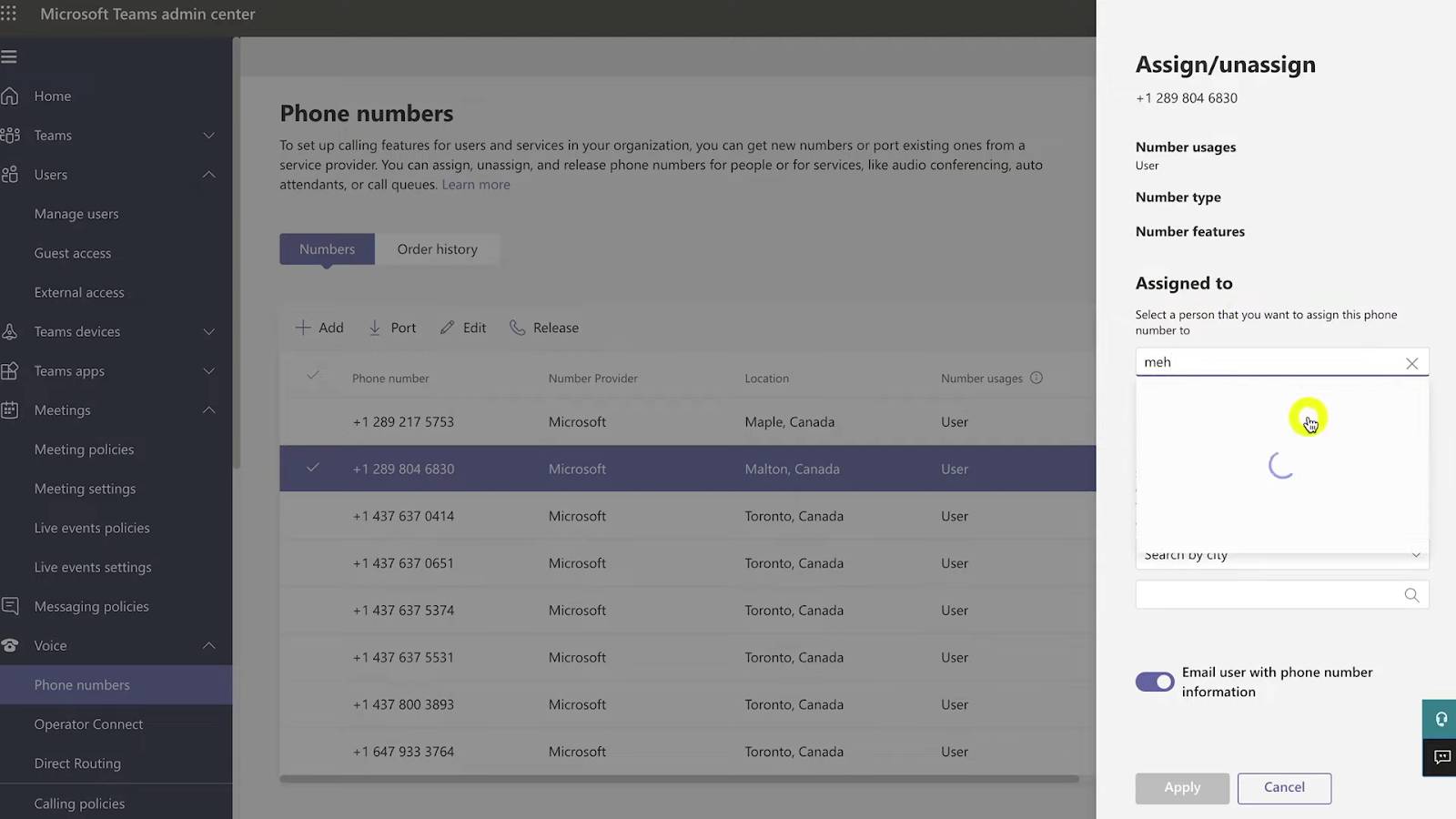Screen dimensions: 1456x819
Task: Clear the 'meh' search with X icon
Action: click(x=1411, y=363)
